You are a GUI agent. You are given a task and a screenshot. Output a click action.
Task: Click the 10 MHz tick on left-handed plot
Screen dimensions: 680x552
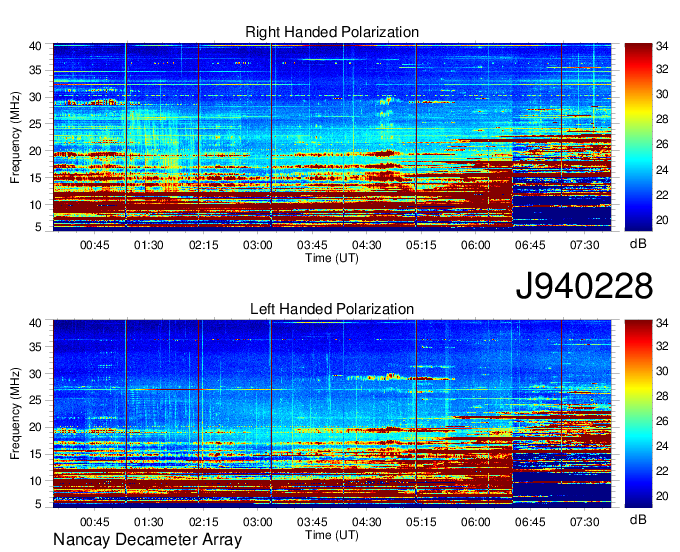click(35, 481)
